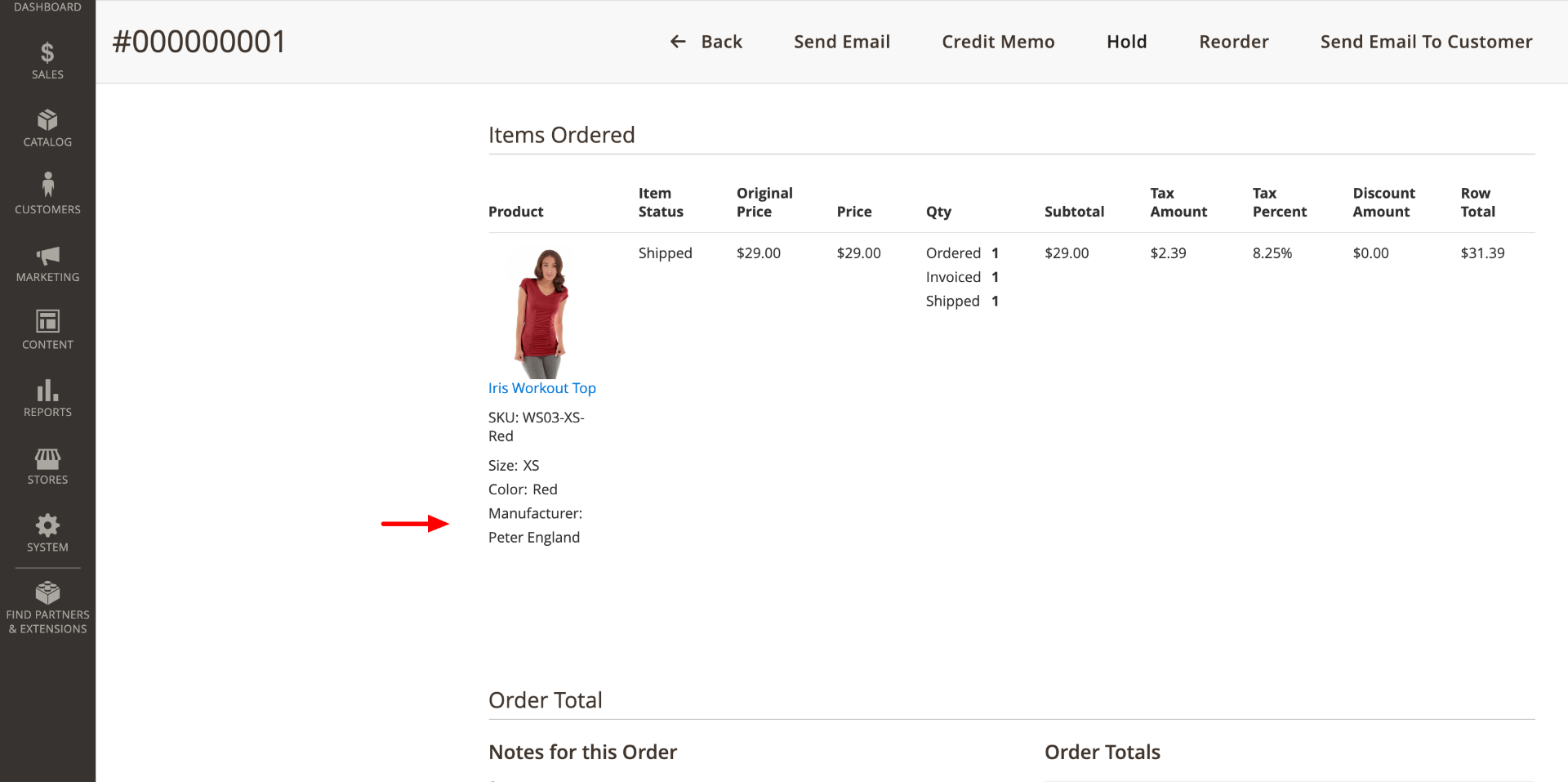Click the Row Total column header

[1478, 203]
